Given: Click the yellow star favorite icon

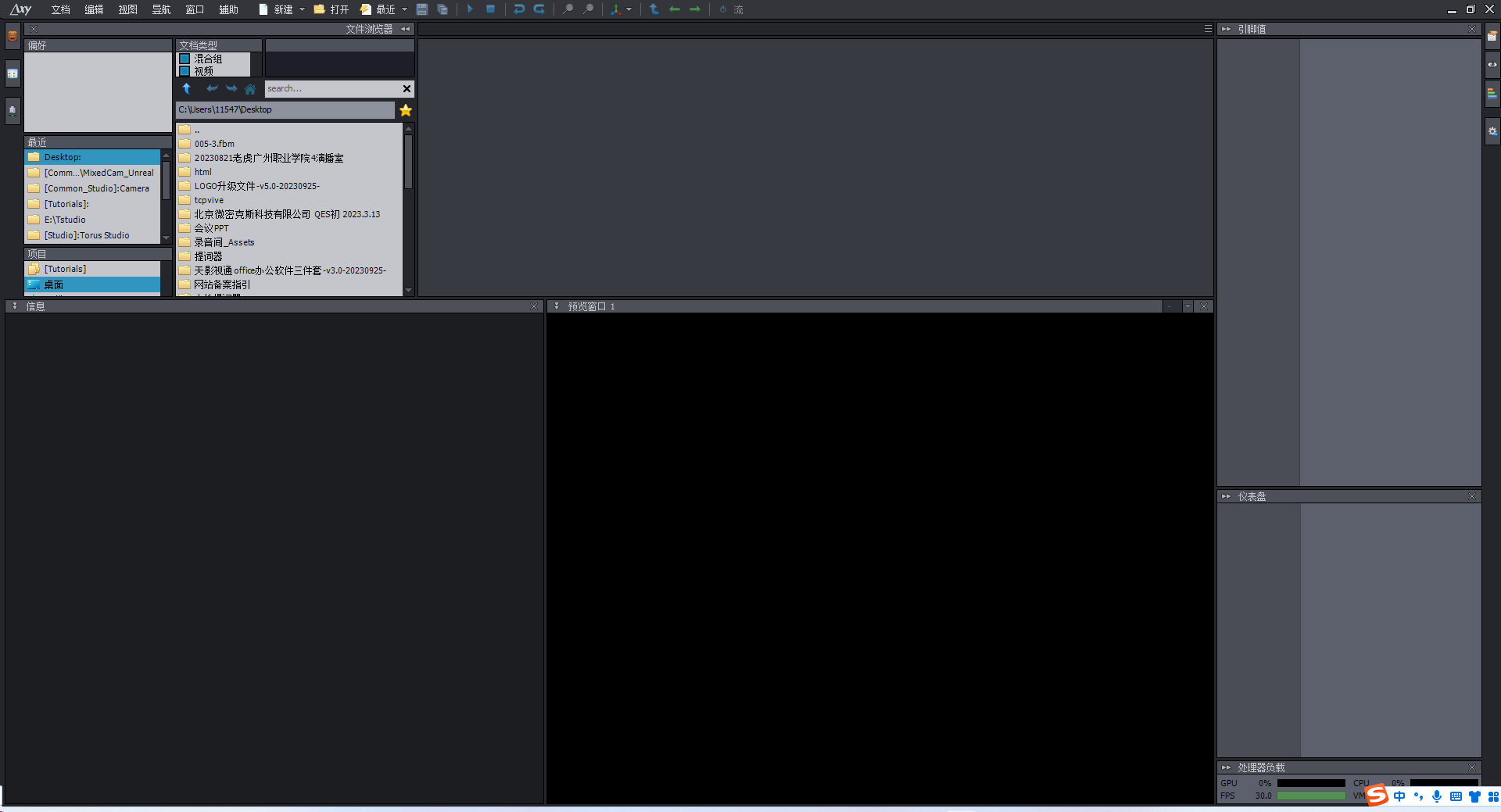Looking at the screenshot, I should (406, 110).
